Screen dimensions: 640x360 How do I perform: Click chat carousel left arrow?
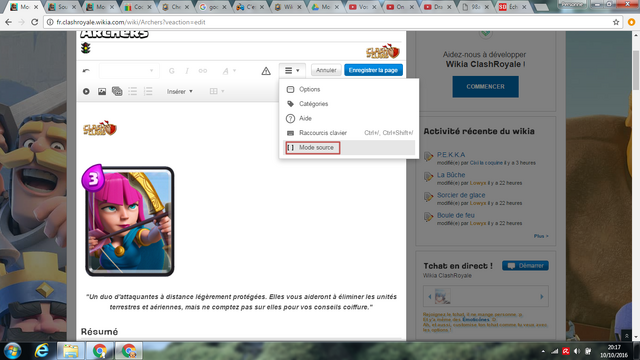click(x=430, y=297)
